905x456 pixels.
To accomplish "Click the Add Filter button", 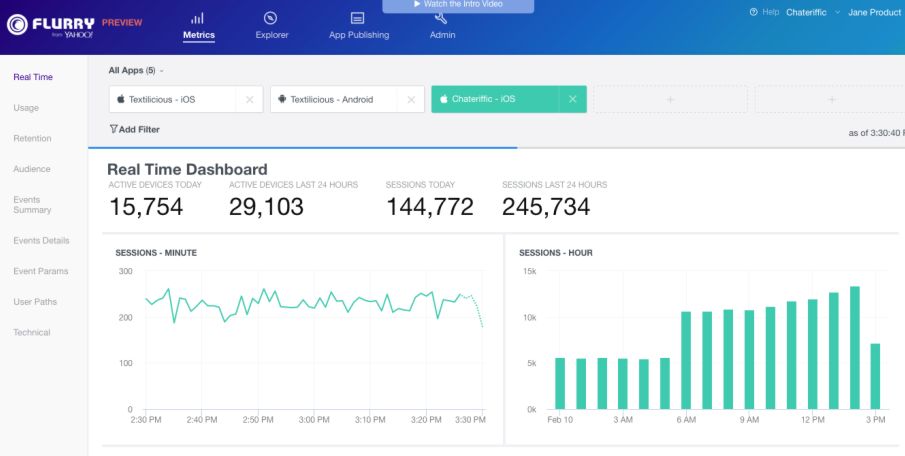I will pos(134,129).
